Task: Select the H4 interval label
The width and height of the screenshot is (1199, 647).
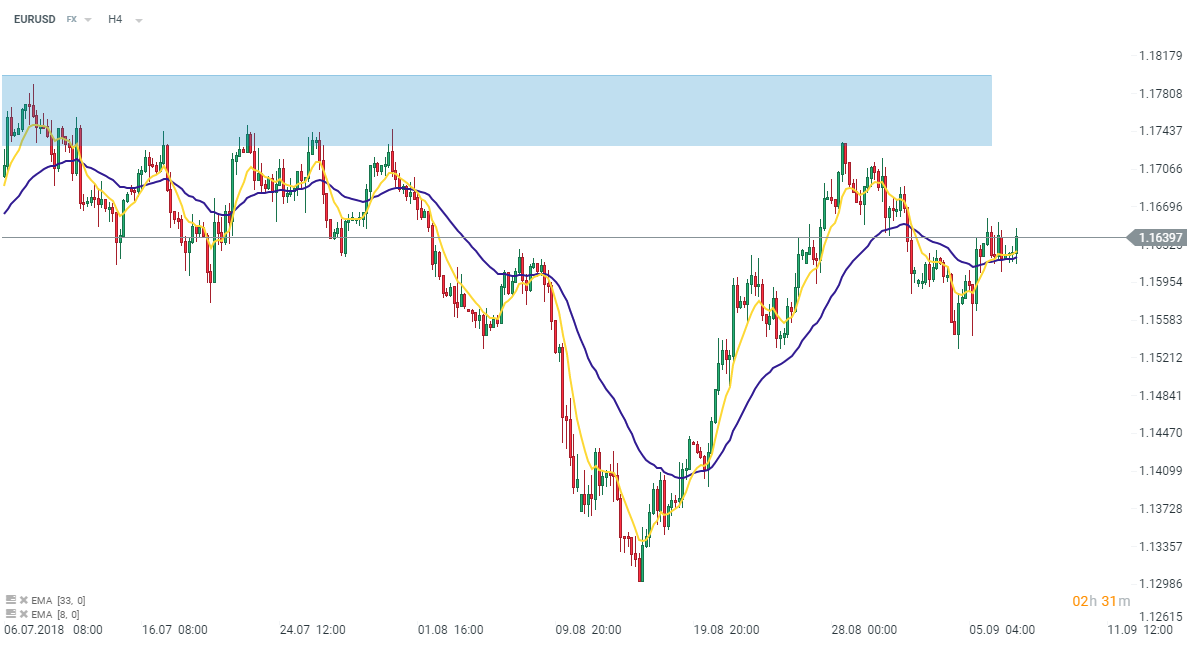Action: pos(115,19)
